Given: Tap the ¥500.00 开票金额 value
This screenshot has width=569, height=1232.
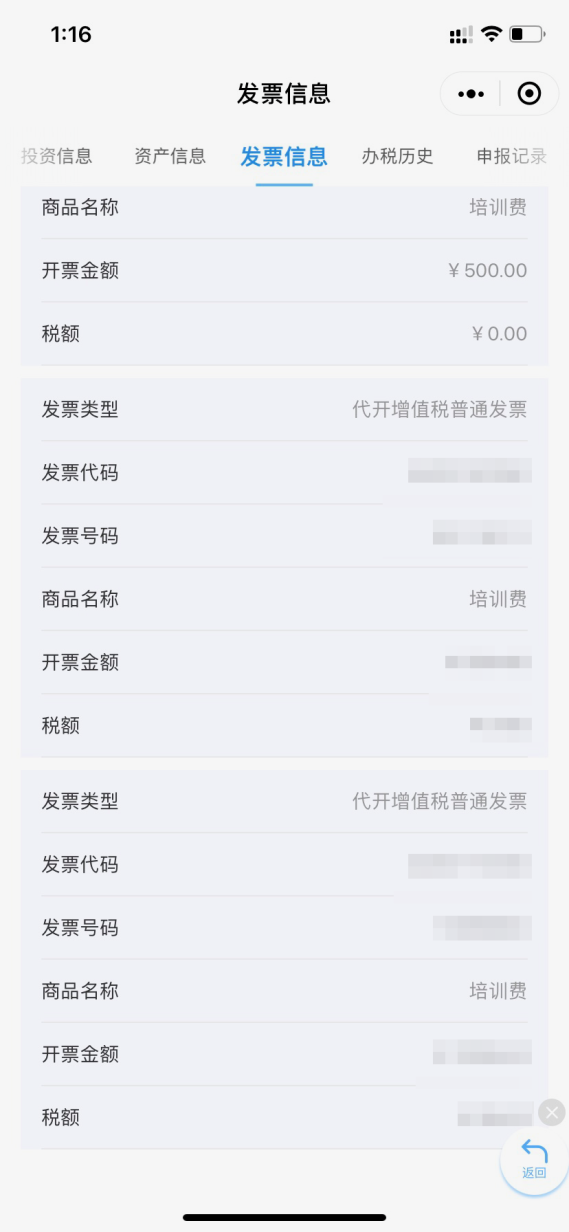Looking at the screenshot, I should 488,271.
